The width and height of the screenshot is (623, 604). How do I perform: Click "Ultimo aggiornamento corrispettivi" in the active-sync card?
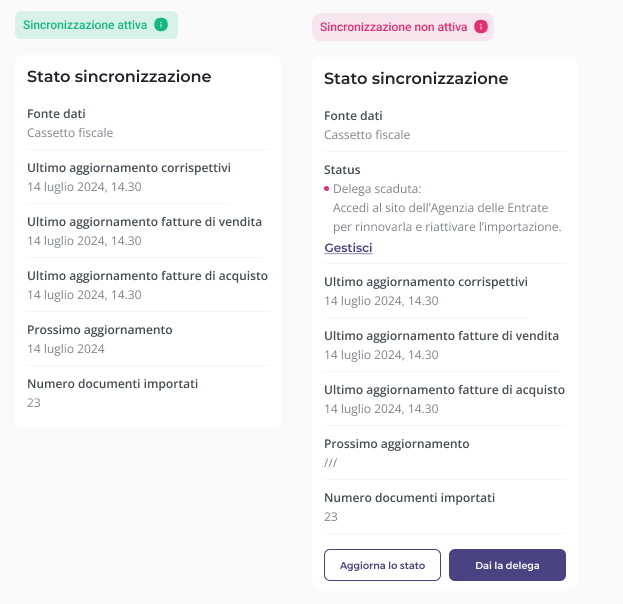(x=129, y=167)
